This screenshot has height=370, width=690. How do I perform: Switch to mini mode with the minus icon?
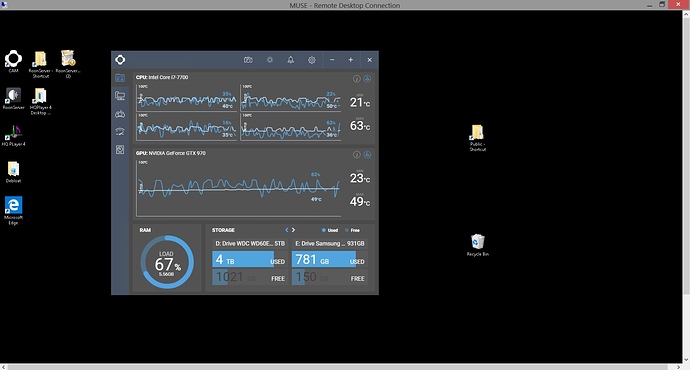pos(332,60)
